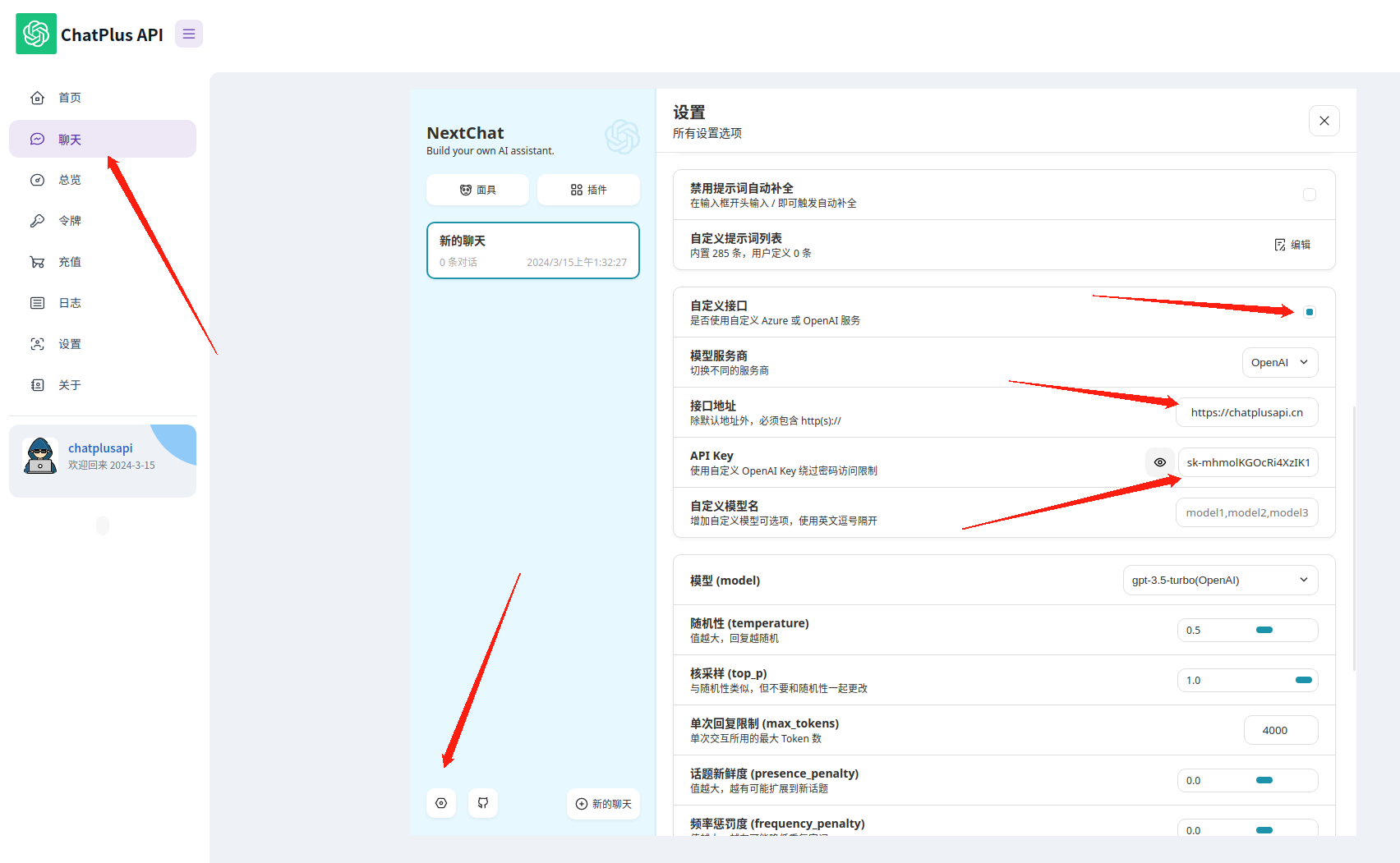The width and height of the screenshot is (1400, 863).
Task: Open the 插件 plugins button
Action: click(588, 190)
